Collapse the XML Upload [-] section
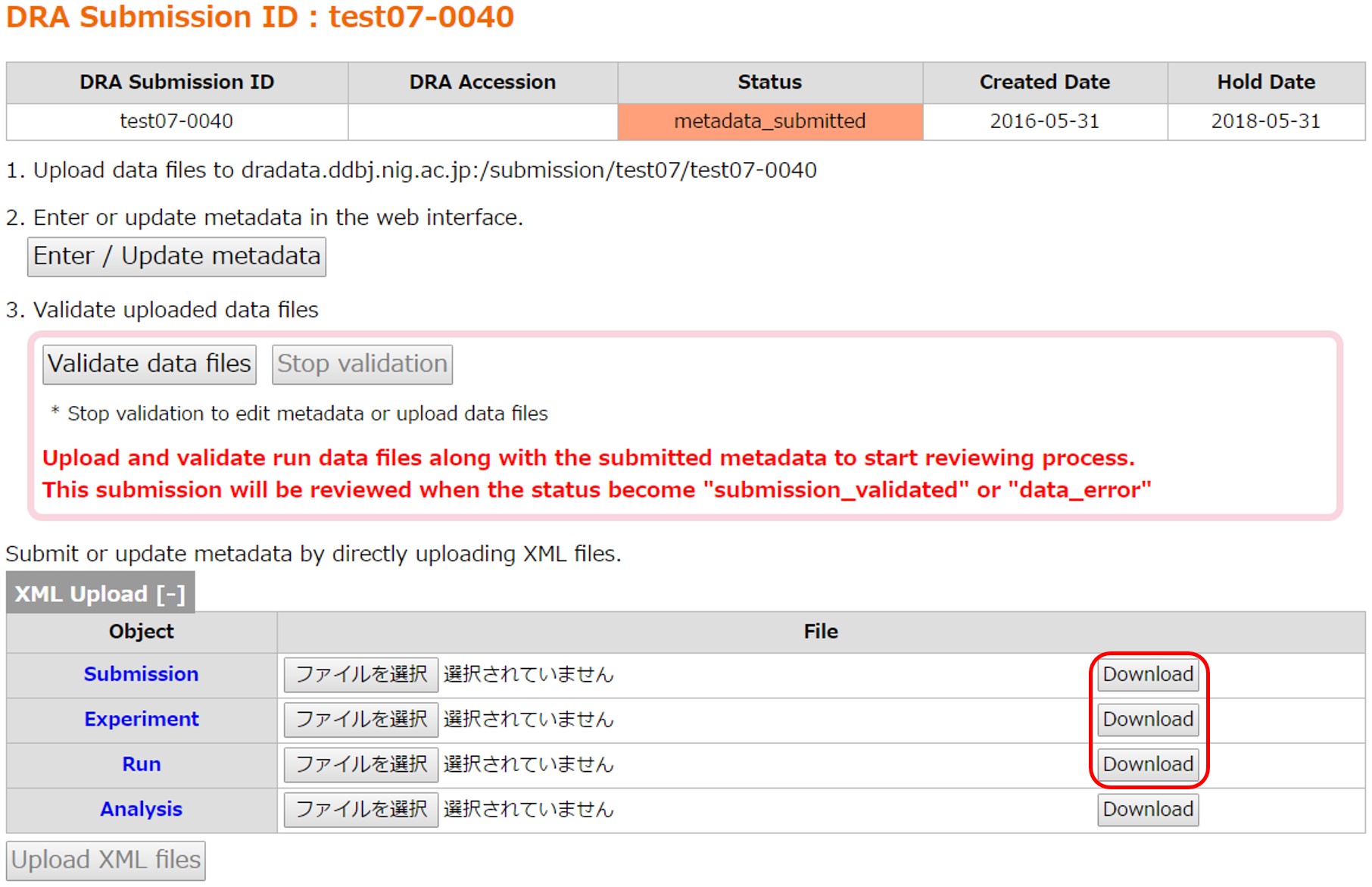Viewport: 1372px width, 887px height. (100, 594)
